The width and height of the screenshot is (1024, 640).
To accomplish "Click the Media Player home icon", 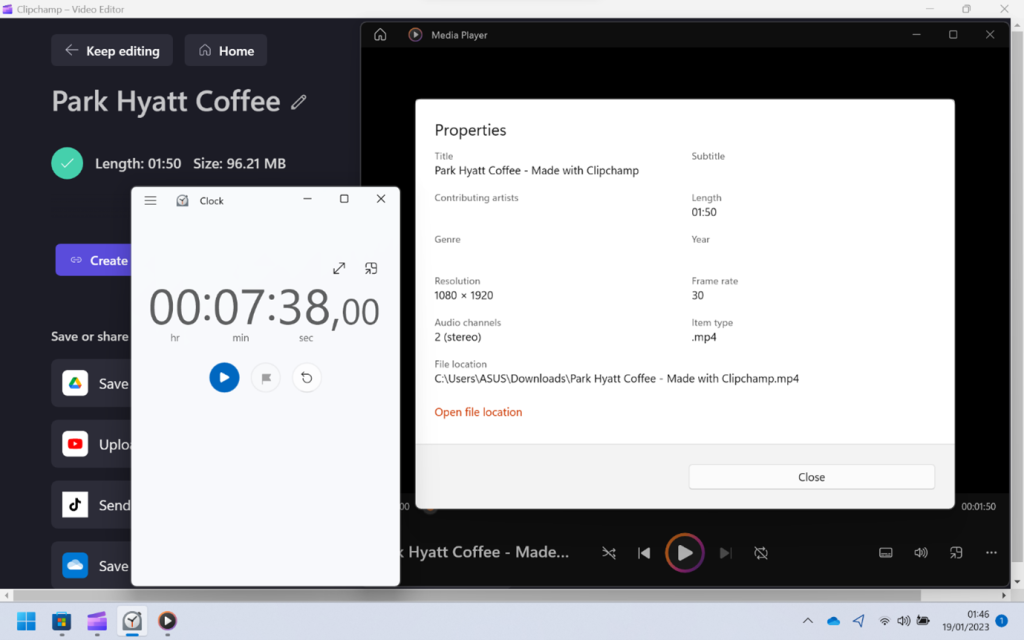I will click(x=380, y=35).
